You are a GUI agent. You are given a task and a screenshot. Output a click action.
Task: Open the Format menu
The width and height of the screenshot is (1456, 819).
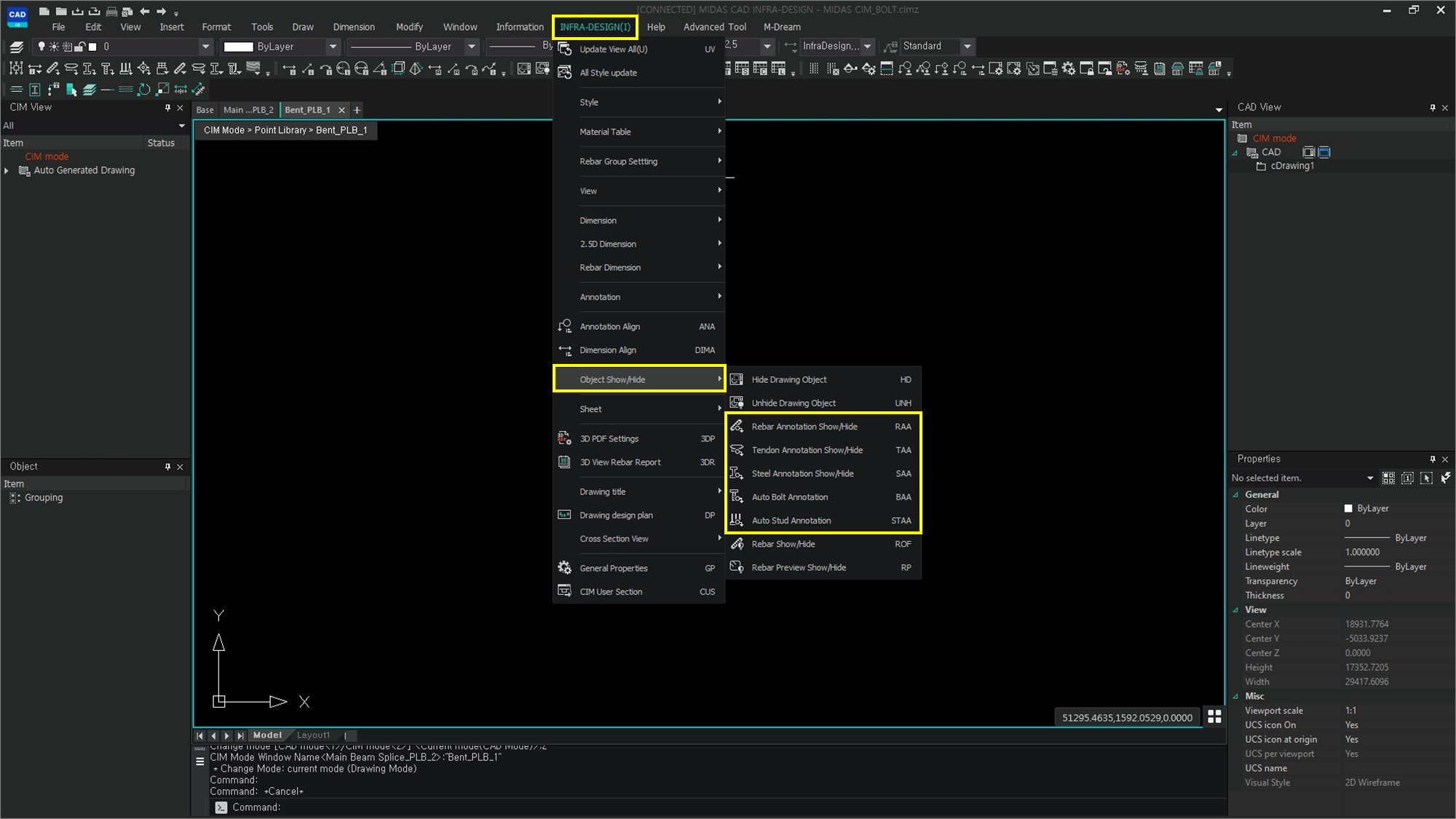[x=216, y=27]
